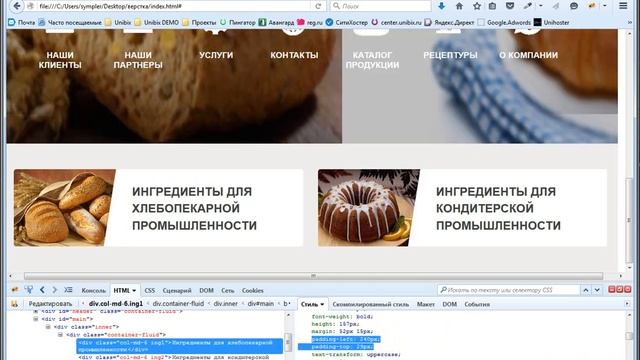Open Проекты bookmark folder
640x360 pixels.
(200, 22)
